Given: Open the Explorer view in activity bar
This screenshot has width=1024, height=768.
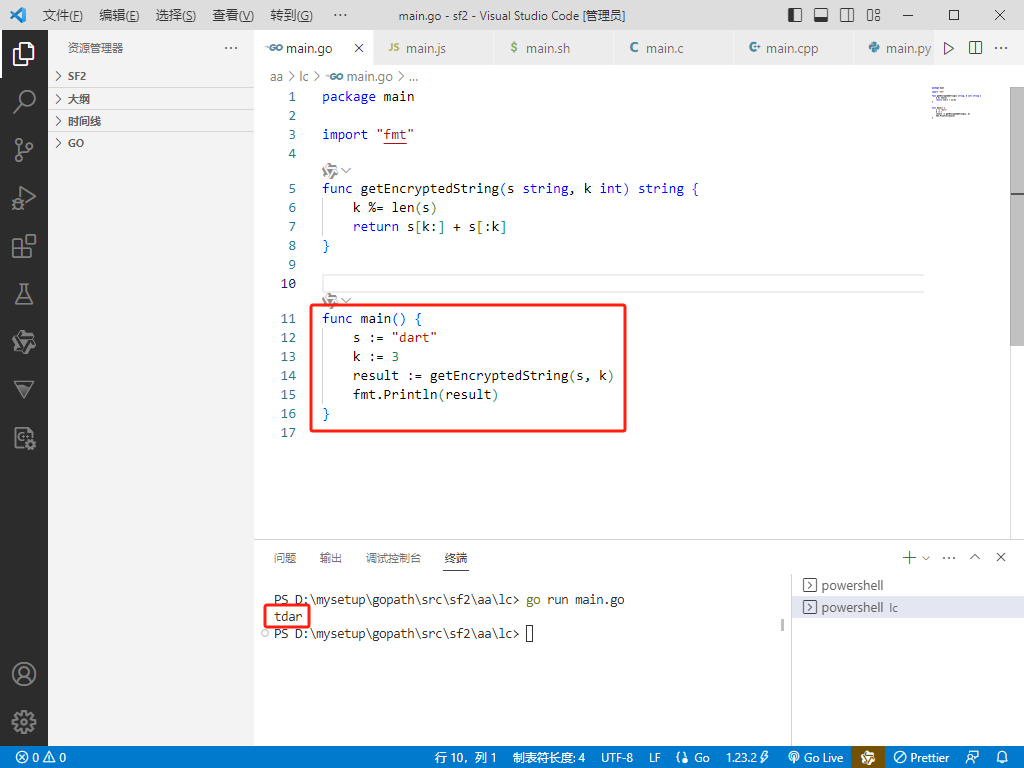Looking at the screenshot, I should click(24, 54).
